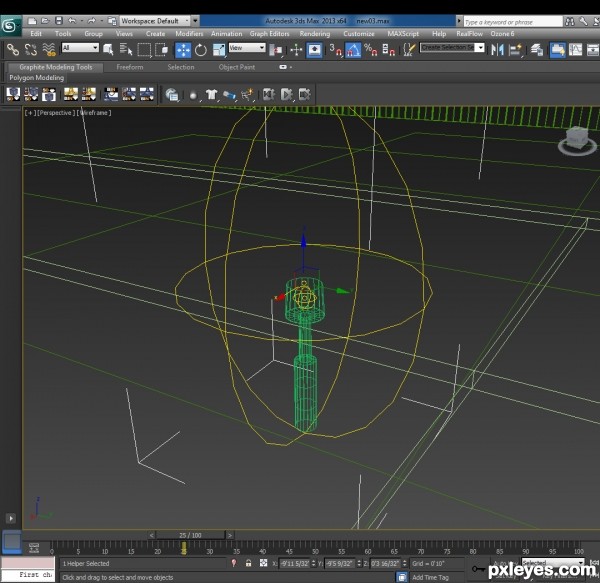Expand the ribbon minimize options button
Screen dimensions: 600x583
[x=283, y=67]
